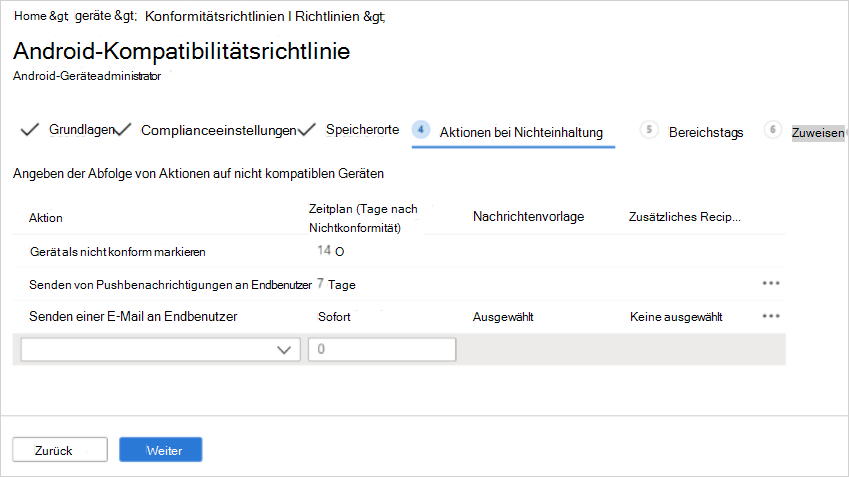The image size is (849, 477).
Task: Go to the Zuweisen tab
Action: tap(817, 133)
